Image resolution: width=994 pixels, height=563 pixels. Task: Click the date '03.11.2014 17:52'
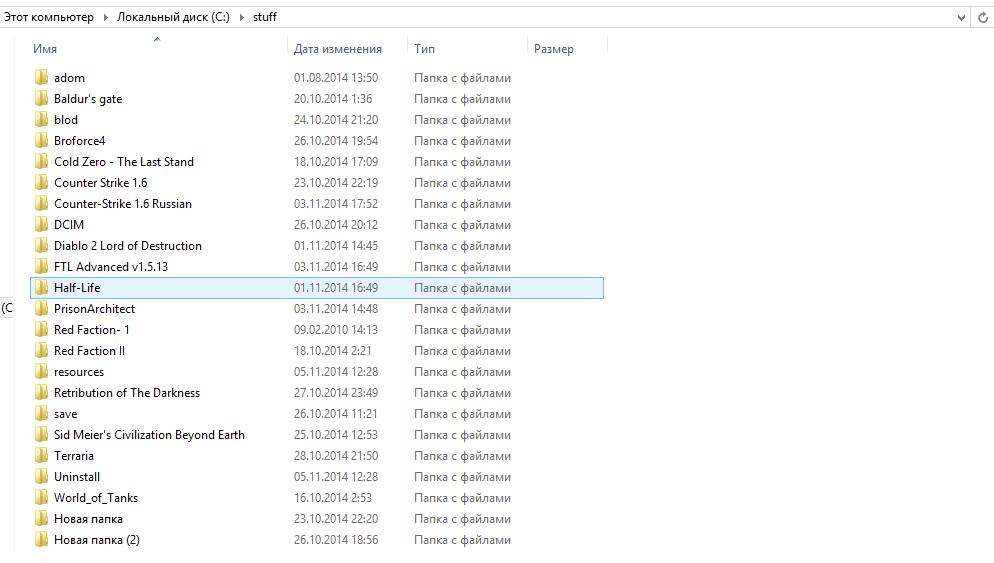(x=336, y=204)
